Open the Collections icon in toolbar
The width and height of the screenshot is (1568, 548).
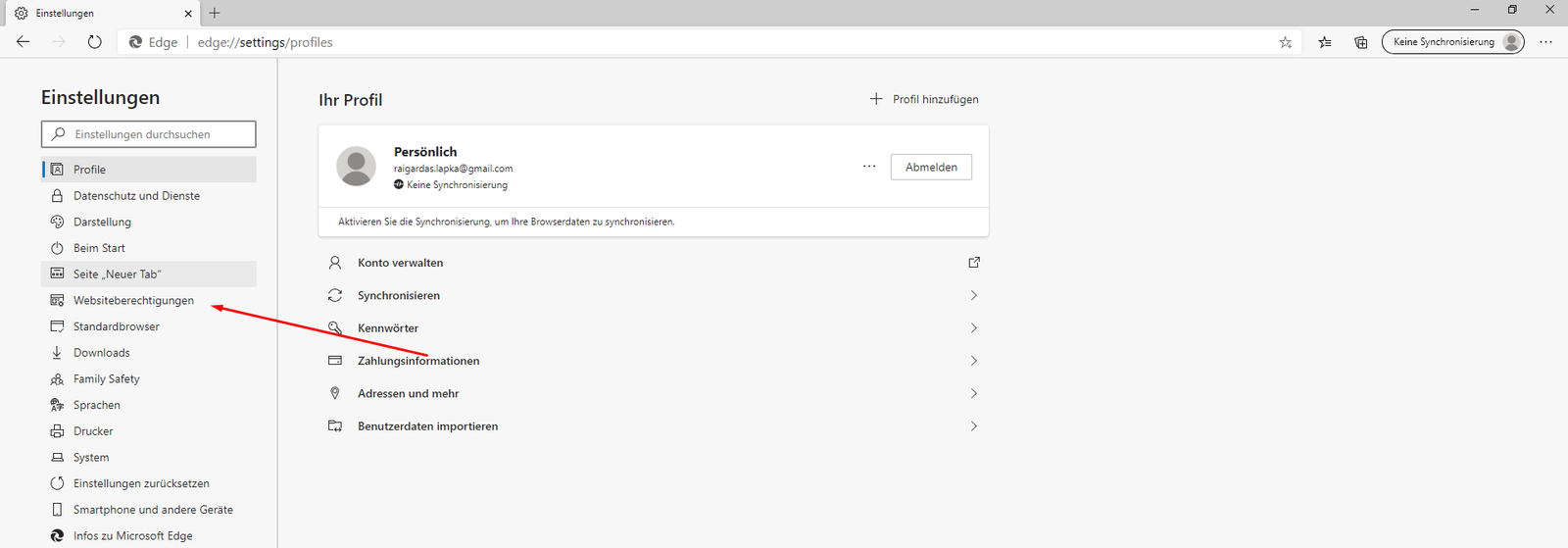tap(1360, 42)
